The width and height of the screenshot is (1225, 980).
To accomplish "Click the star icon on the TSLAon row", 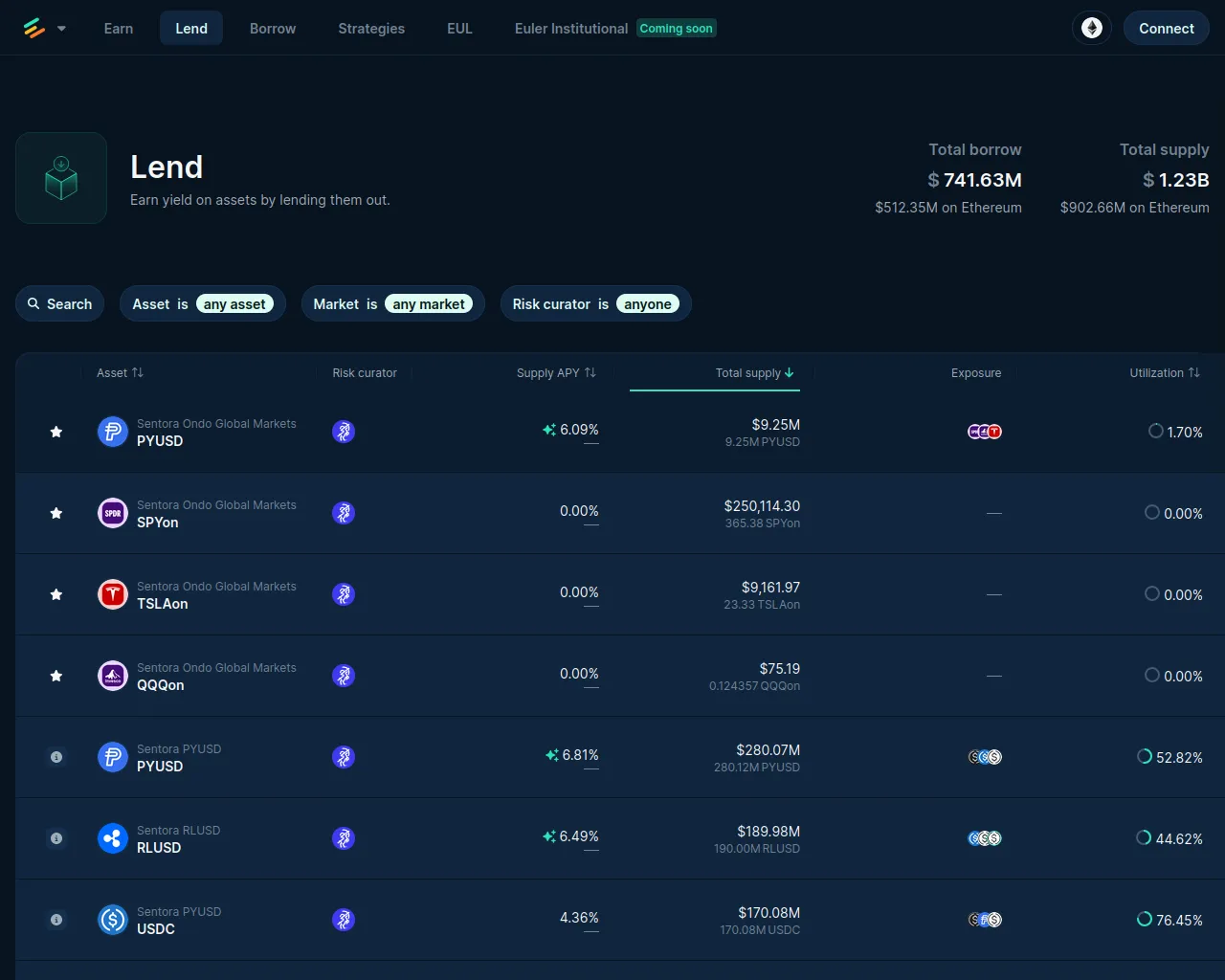I will [x=56, y=595].
